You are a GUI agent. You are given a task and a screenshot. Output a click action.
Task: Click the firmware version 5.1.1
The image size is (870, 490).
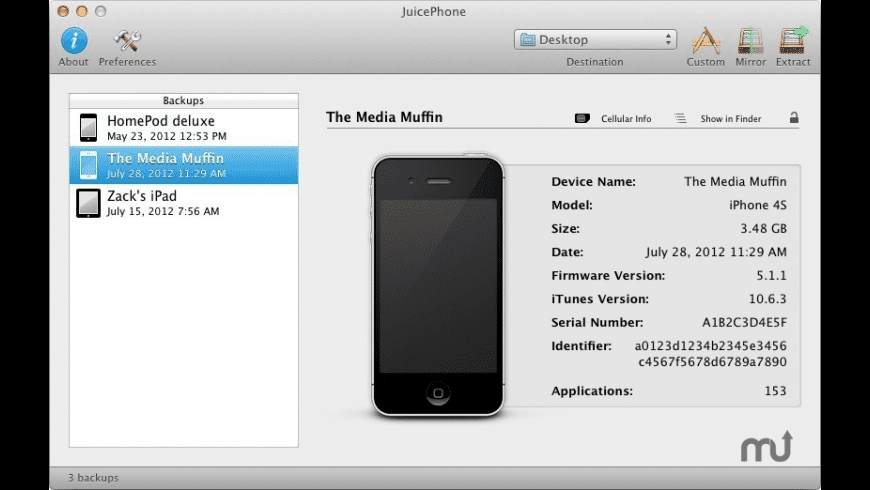(771, 275)
